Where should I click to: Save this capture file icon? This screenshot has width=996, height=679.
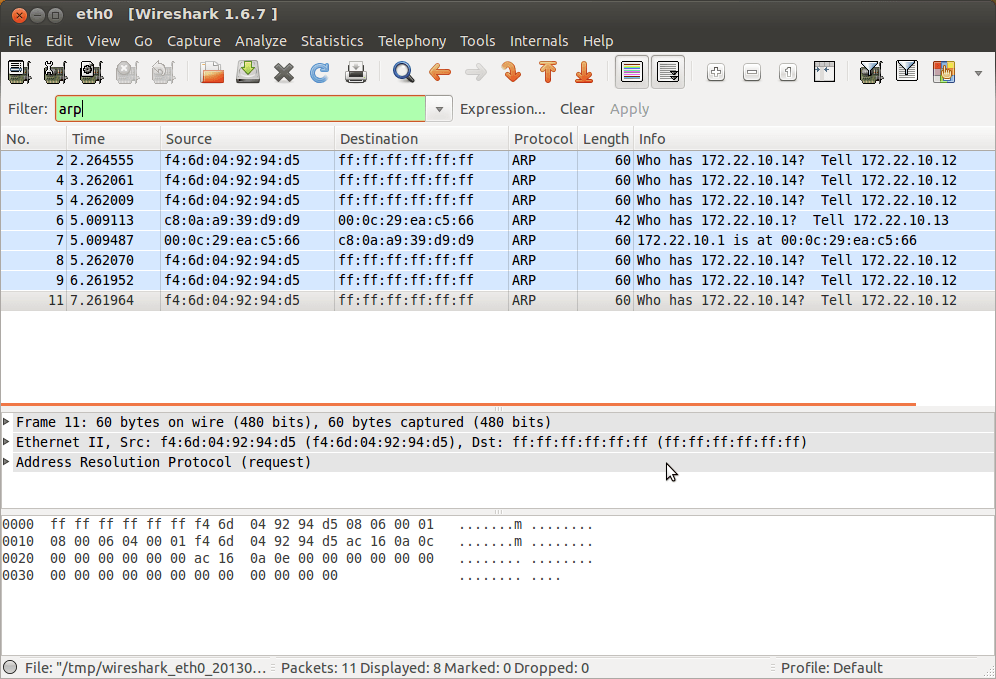pos(248,72)
